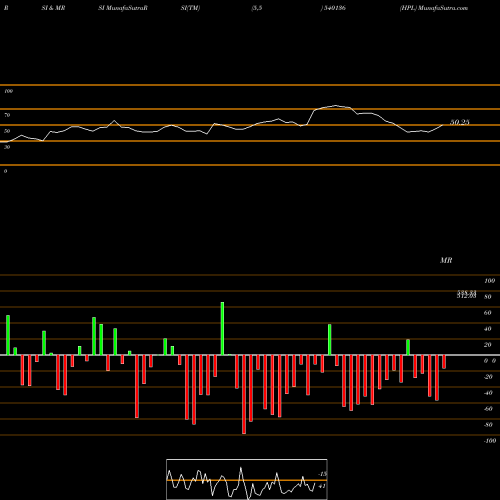Click the 'SI(TM)' header text

(x=190, y=8)
